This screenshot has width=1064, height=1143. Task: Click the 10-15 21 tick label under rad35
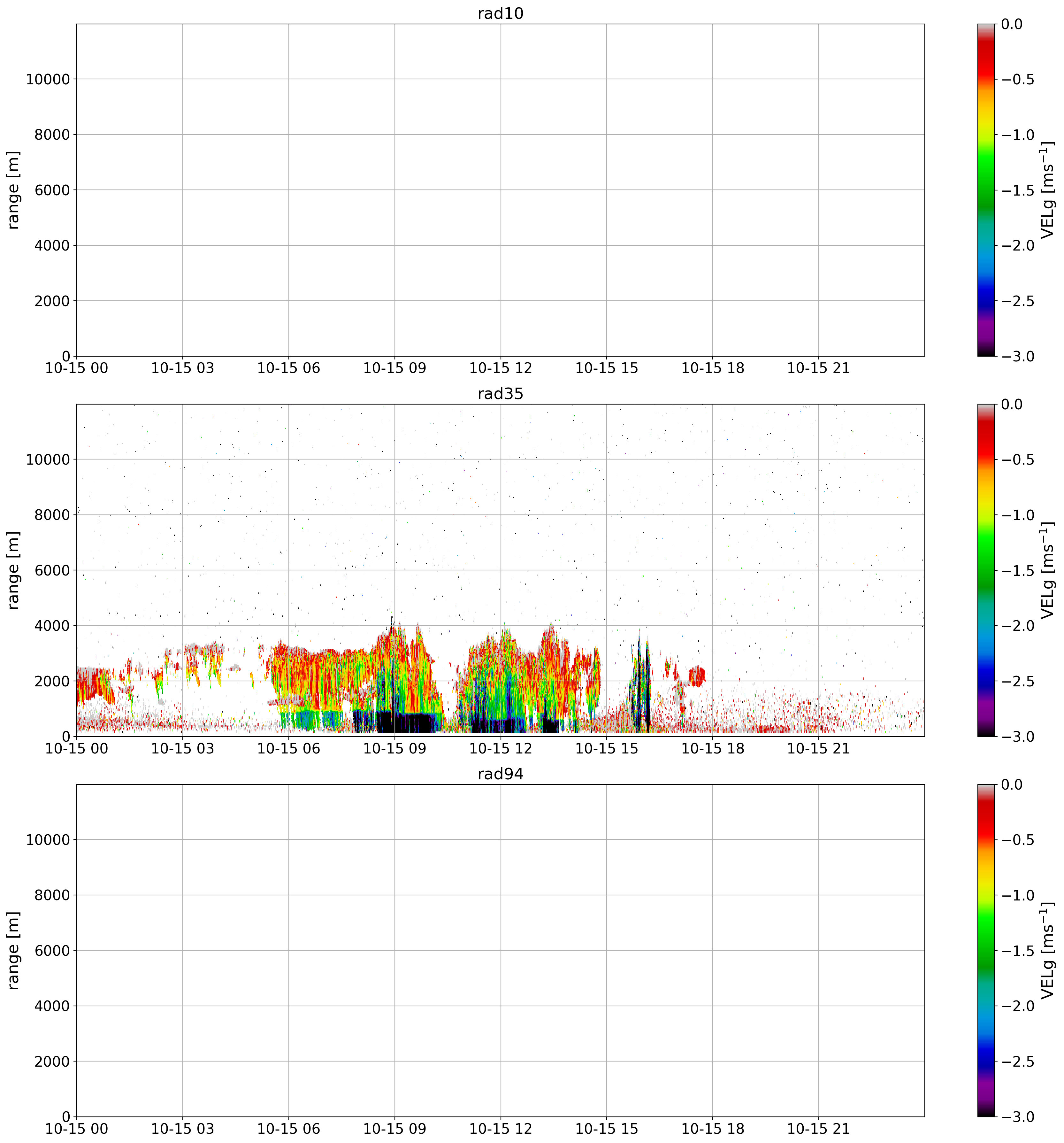pyautogui.click(x=818, y=749)
